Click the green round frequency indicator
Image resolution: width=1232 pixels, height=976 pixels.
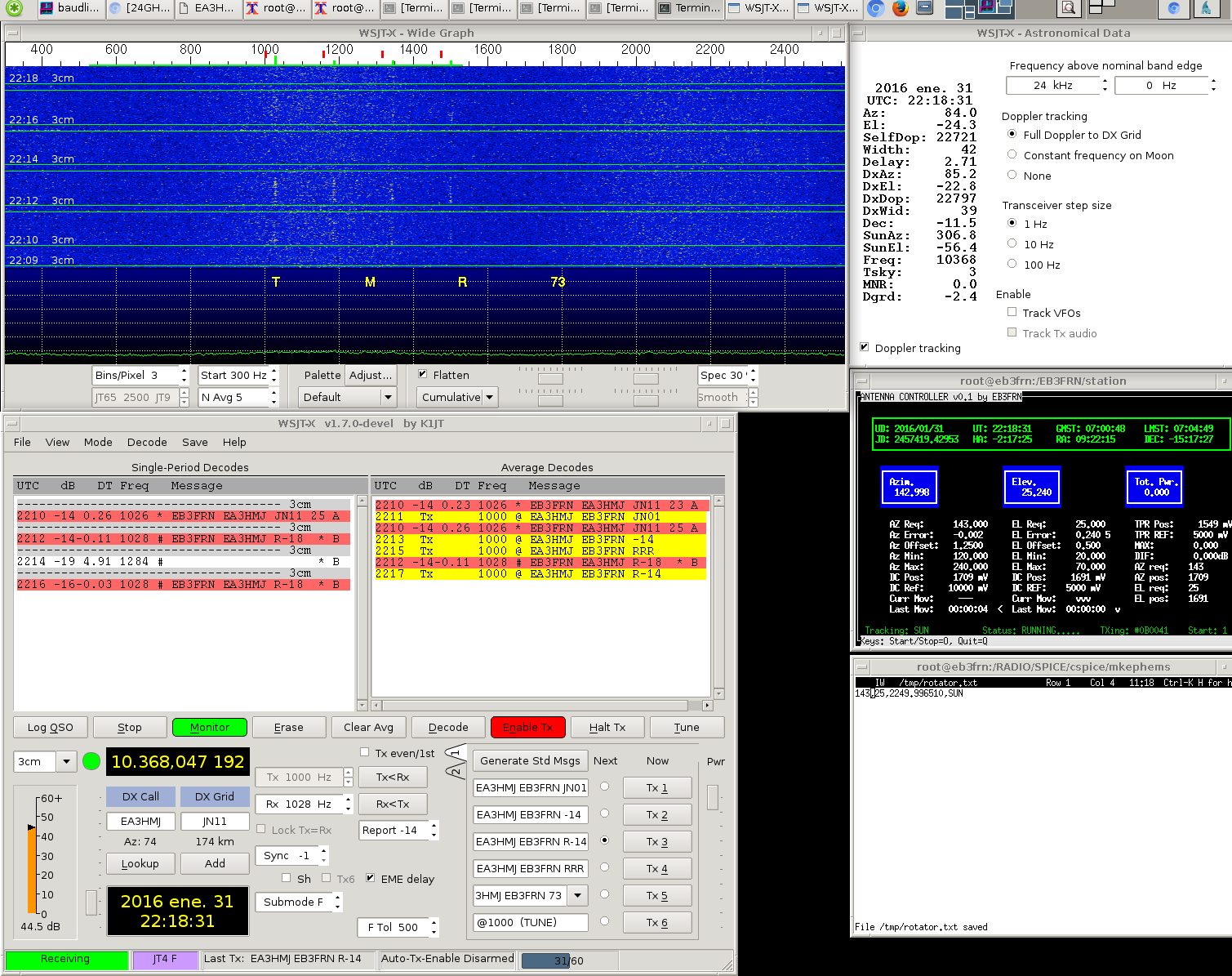[x=91, y=761]
